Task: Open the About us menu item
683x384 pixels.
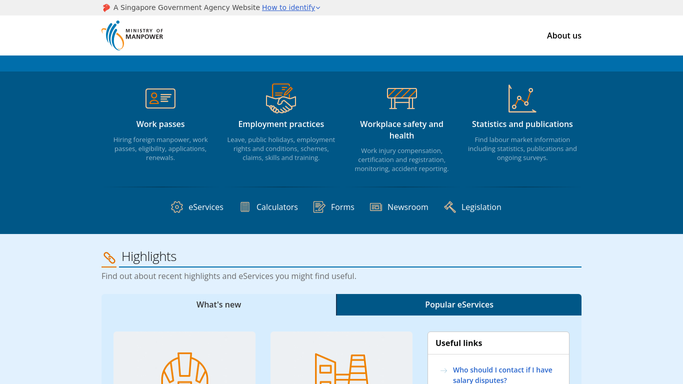Action: tap(564, 36)
